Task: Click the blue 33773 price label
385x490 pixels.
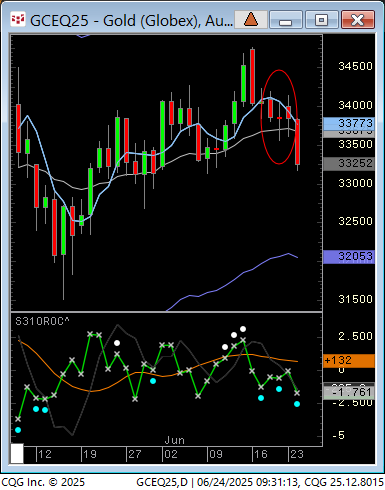Action: (x=349, y=123)
